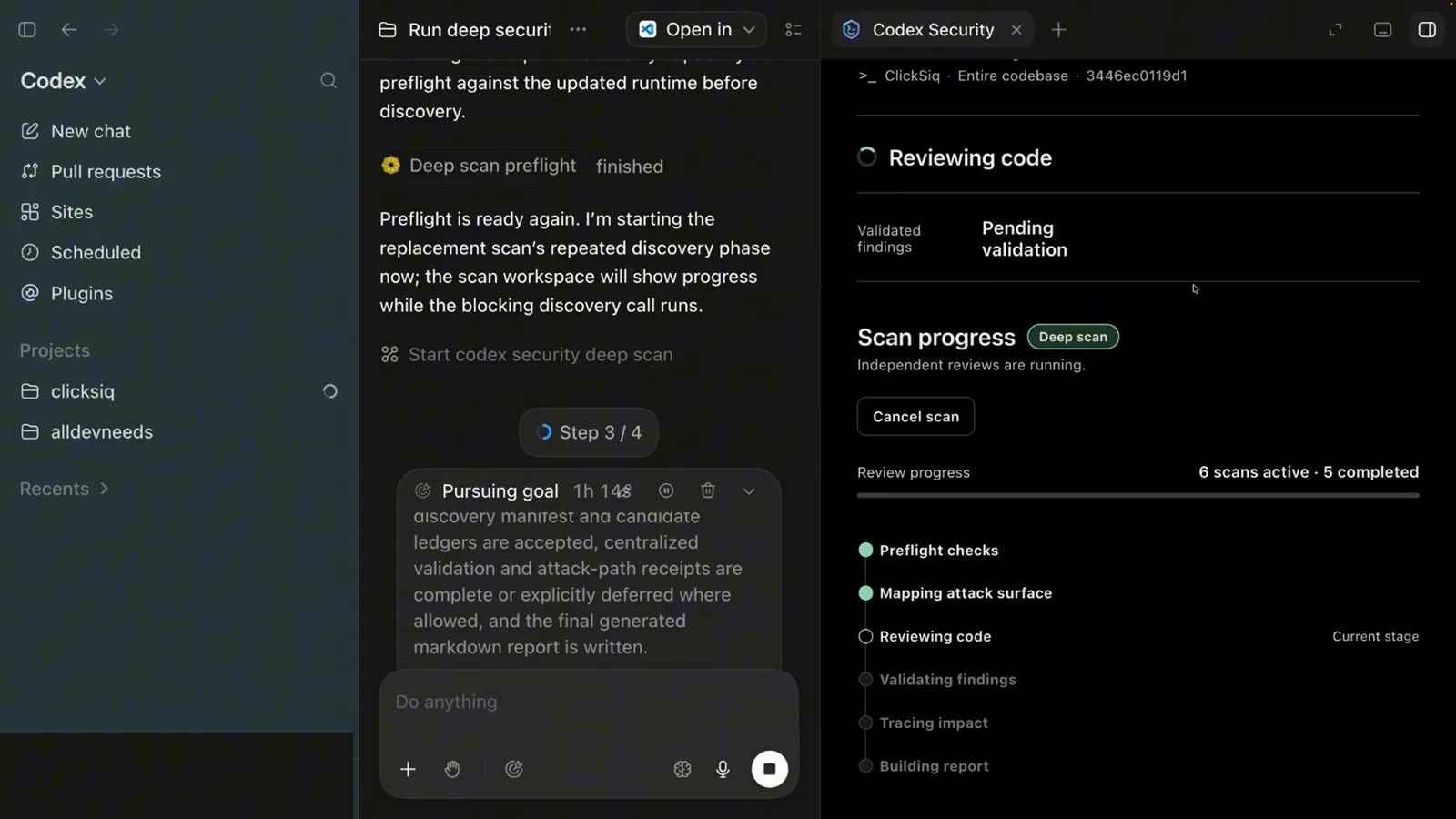Click the goal target icon in composer

(x=514, y=769)
